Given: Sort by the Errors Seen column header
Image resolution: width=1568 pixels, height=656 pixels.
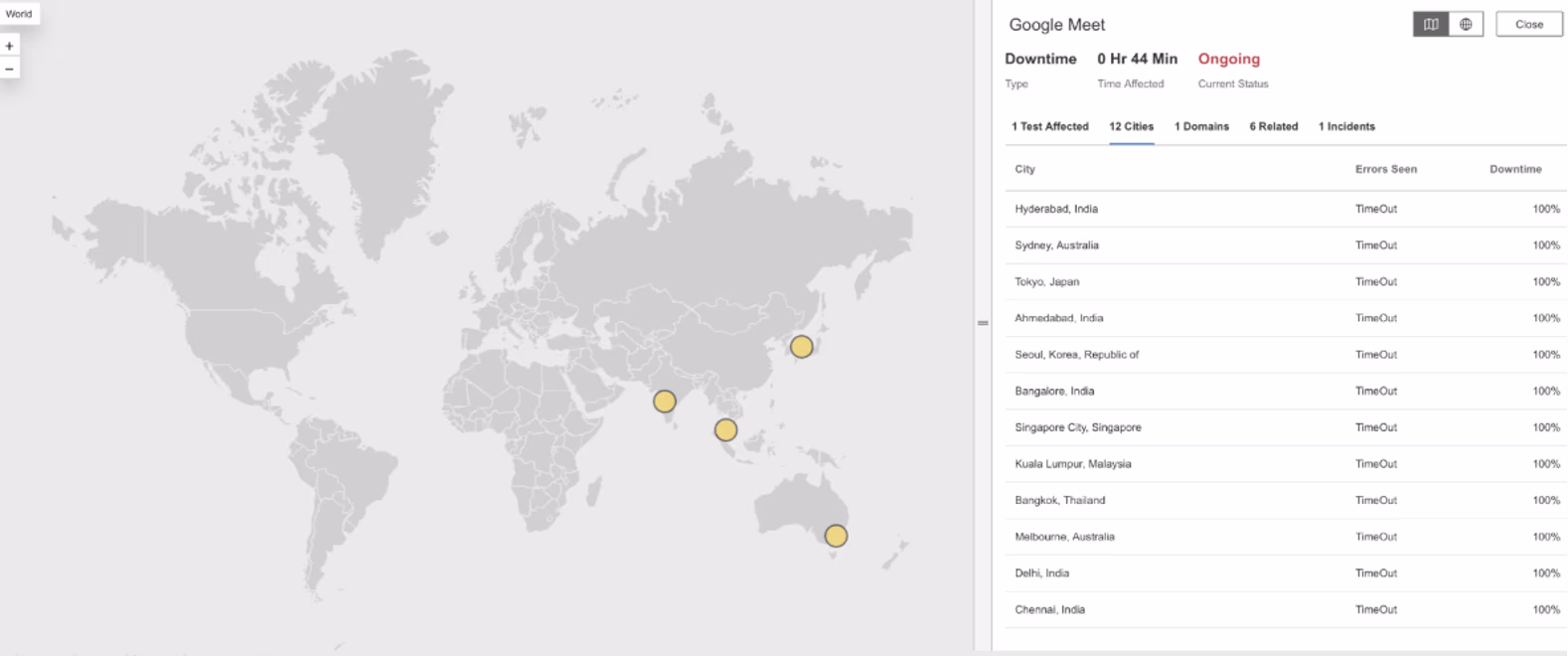Looking at the screenshot, I should [x=1386, y=169].
